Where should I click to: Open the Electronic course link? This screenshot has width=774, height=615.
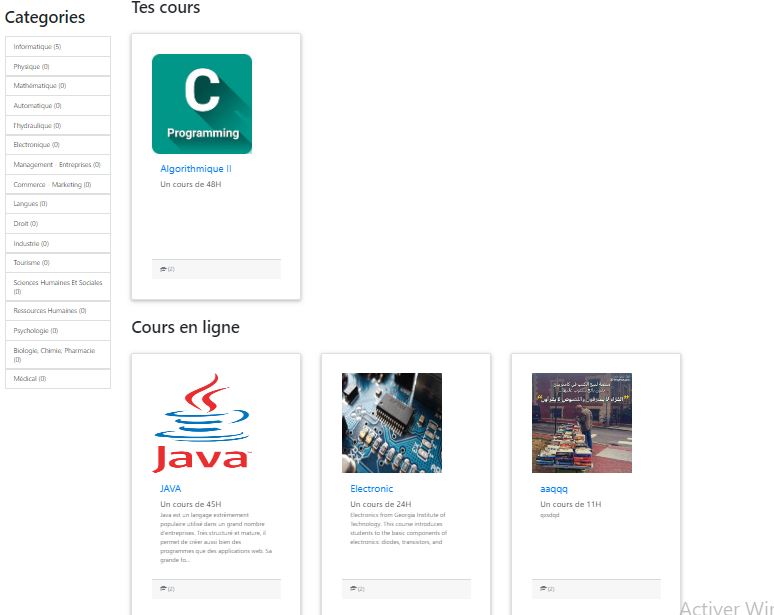click(372, 489)
